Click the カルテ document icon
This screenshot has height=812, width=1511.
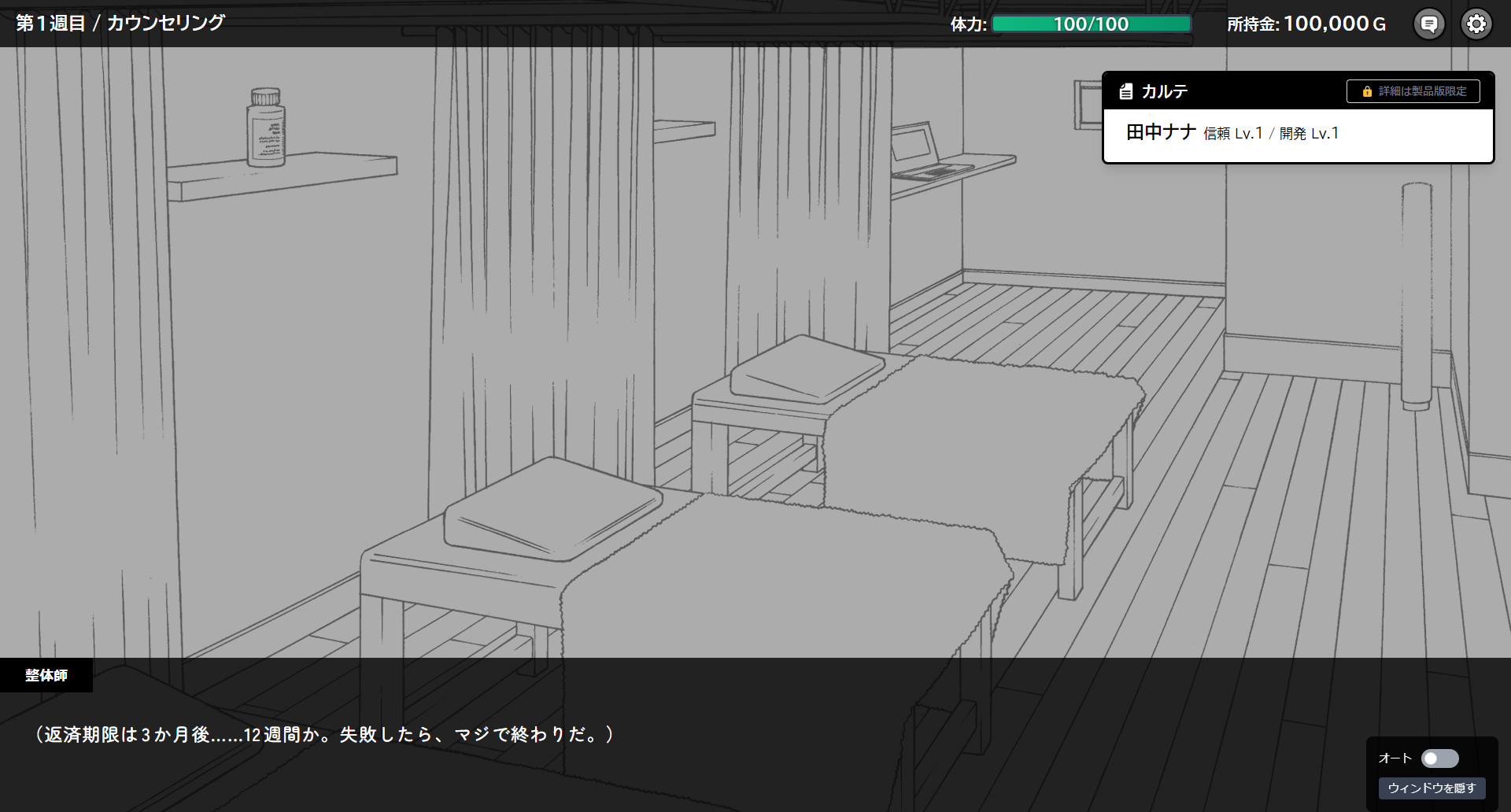[x=1126, y=91]
